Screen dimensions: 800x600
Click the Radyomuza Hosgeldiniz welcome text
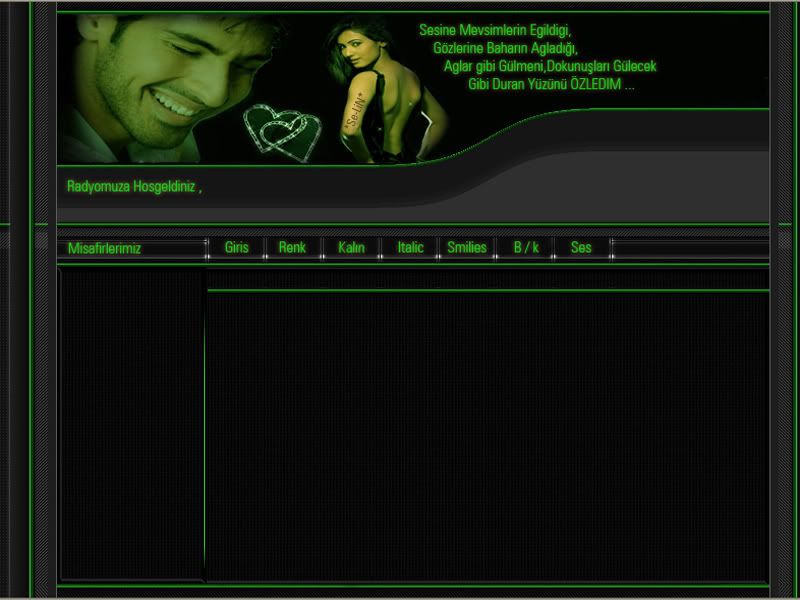tap(134, 187)
